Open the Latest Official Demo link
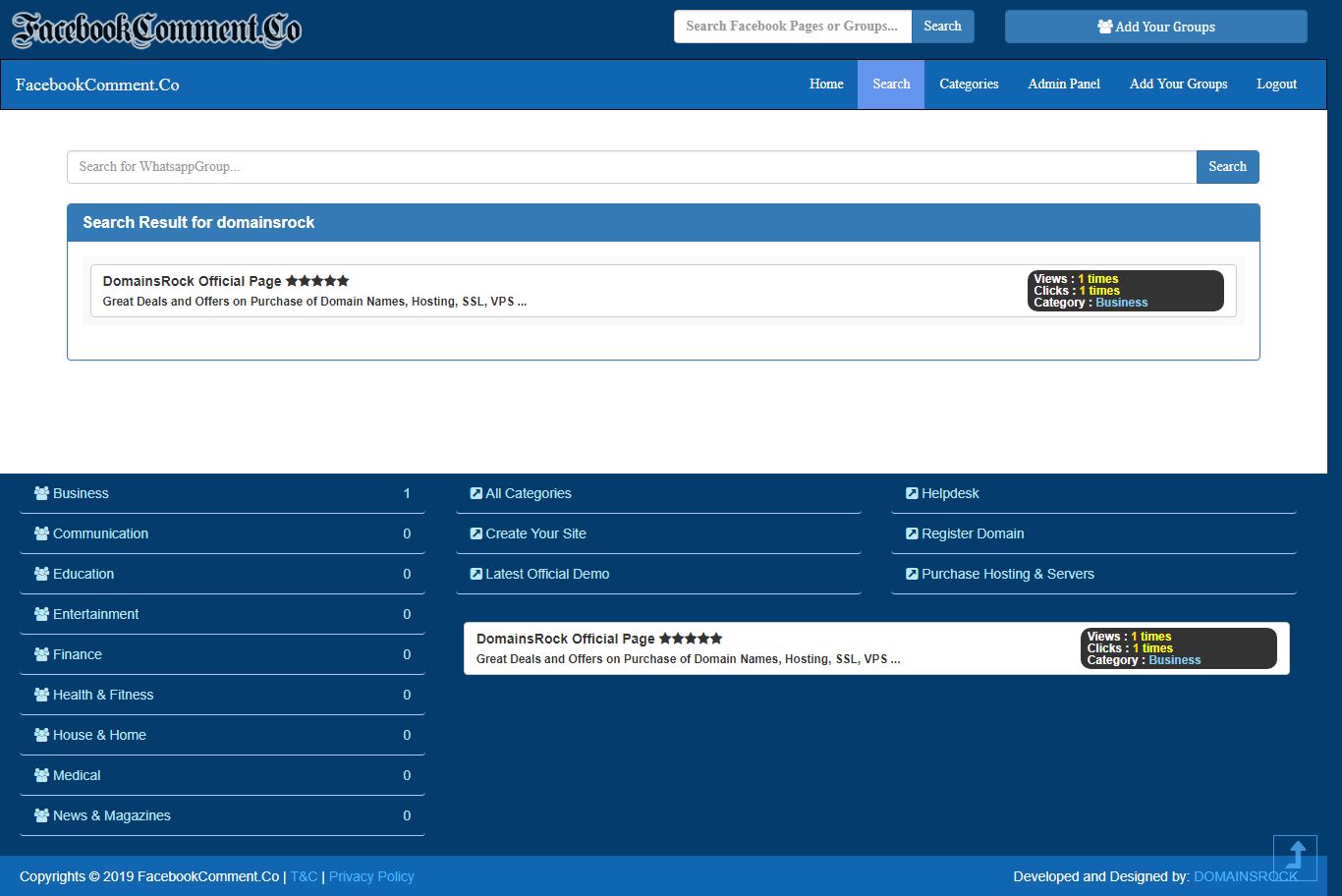This screenshot has width=1342, height=896. coord(547,574)
